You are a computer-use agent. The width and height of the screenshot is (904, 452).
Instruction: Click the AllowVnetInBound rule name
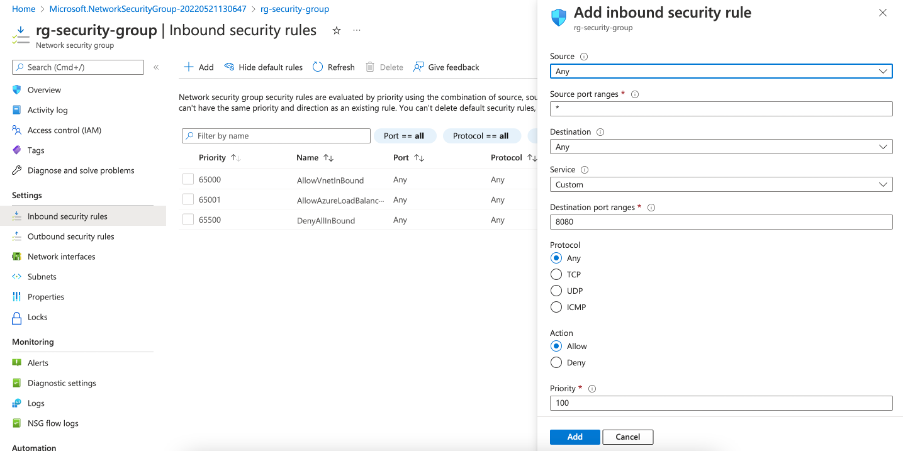click(330, 180)
